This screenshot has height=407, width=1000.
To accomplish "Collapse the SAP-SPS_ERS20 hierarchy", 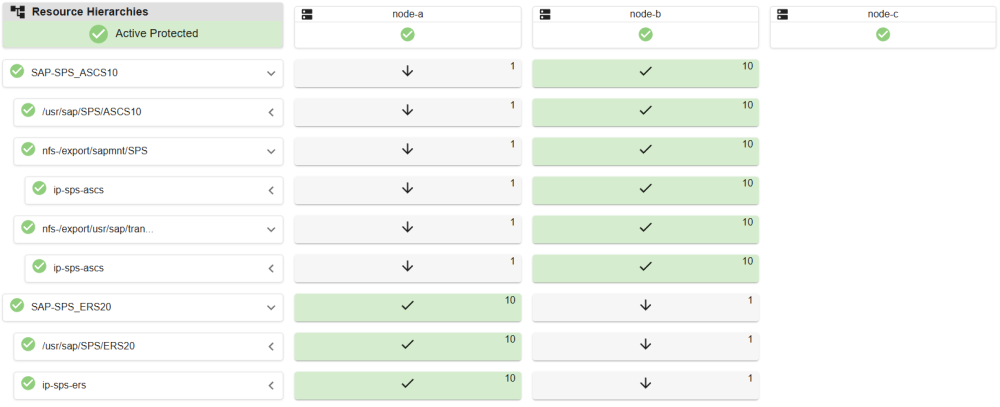I will [270, 307].
